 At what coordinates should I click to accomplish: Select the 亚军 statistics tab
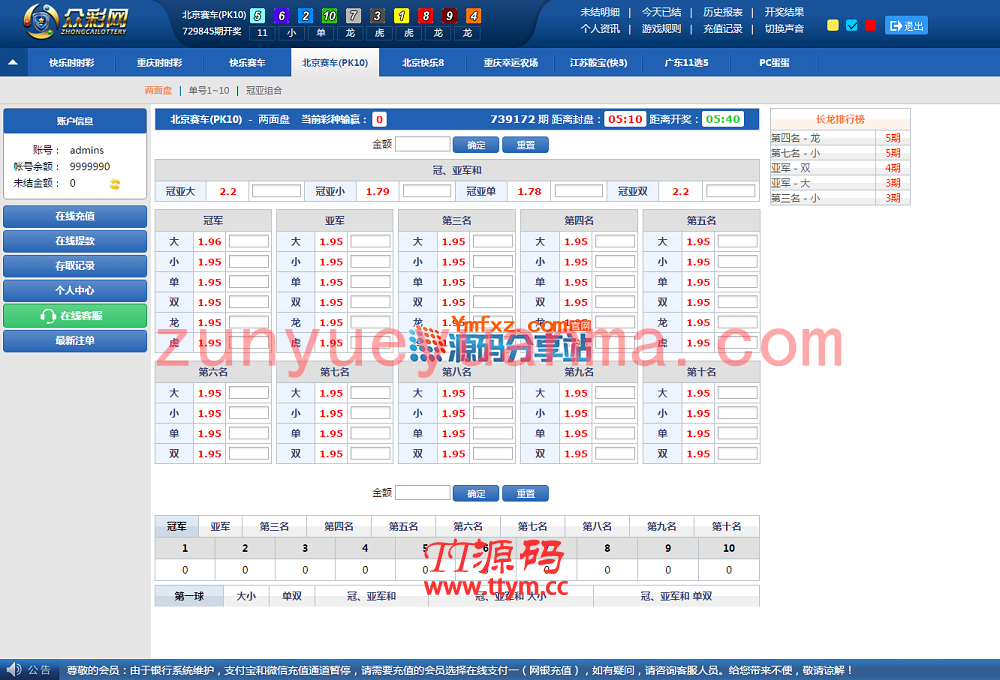(220, 527)
